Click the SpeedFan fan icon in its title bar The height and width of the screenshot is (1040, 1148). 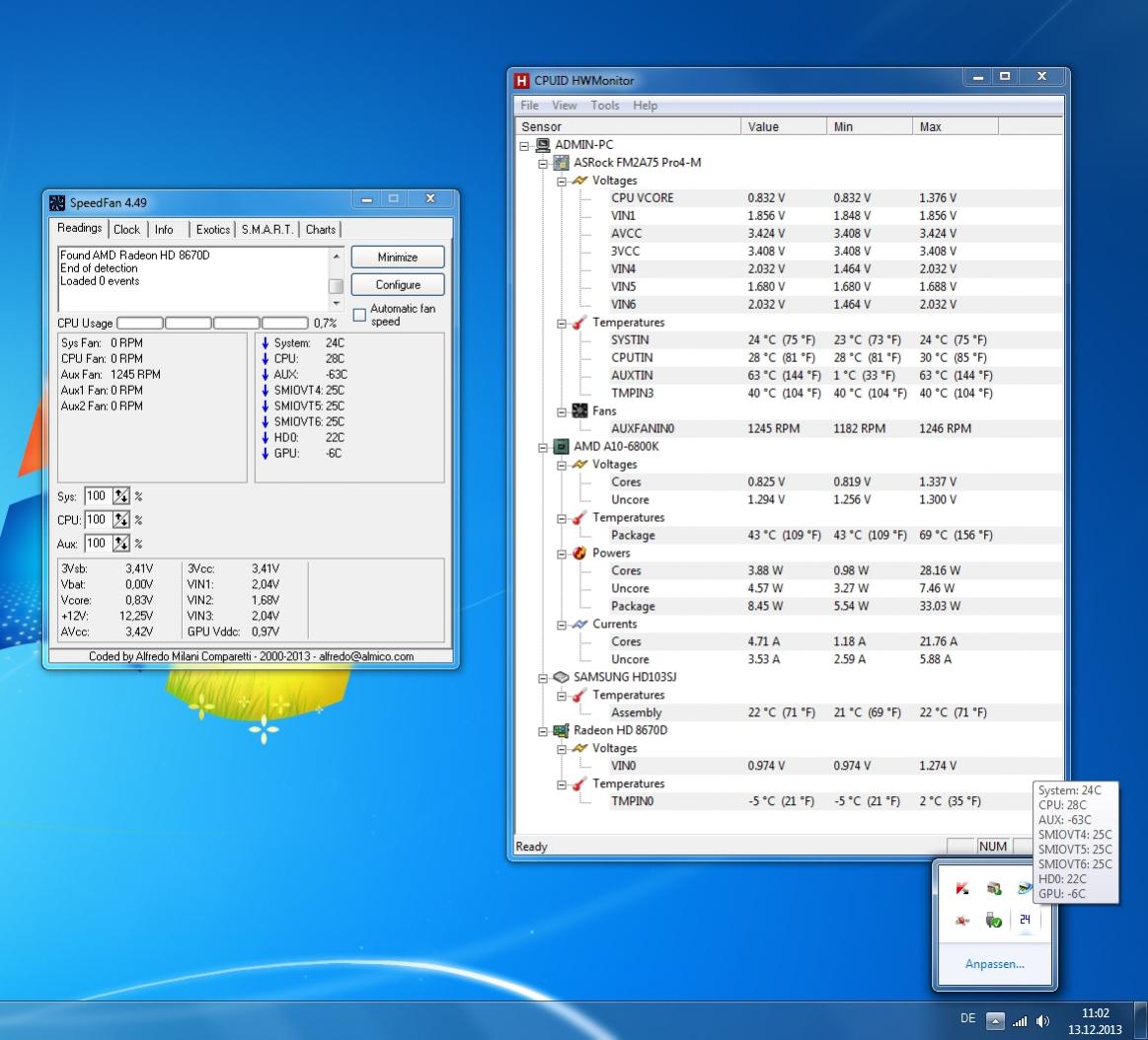pos(57,202)
